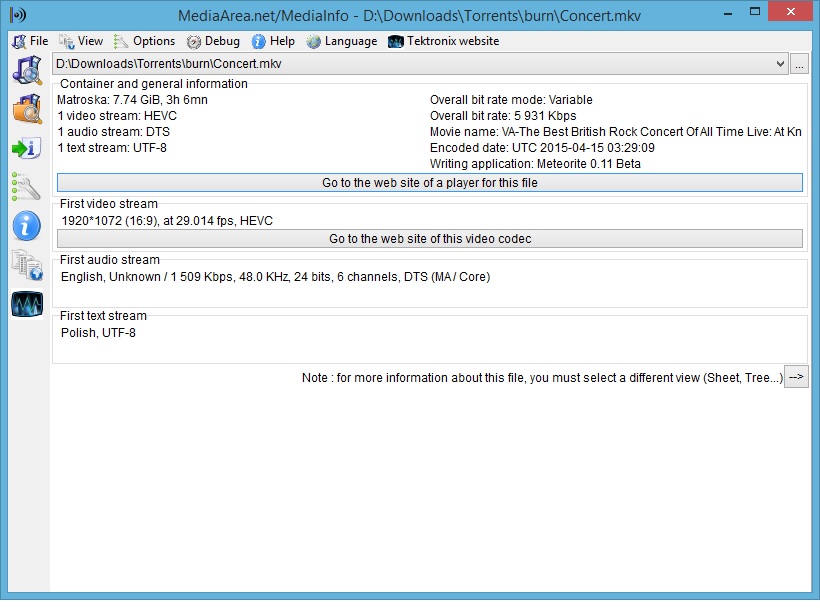Click the Tektronix waveform sidebar icon
Viewport: 820px width, 614px height.
point(27,304)
